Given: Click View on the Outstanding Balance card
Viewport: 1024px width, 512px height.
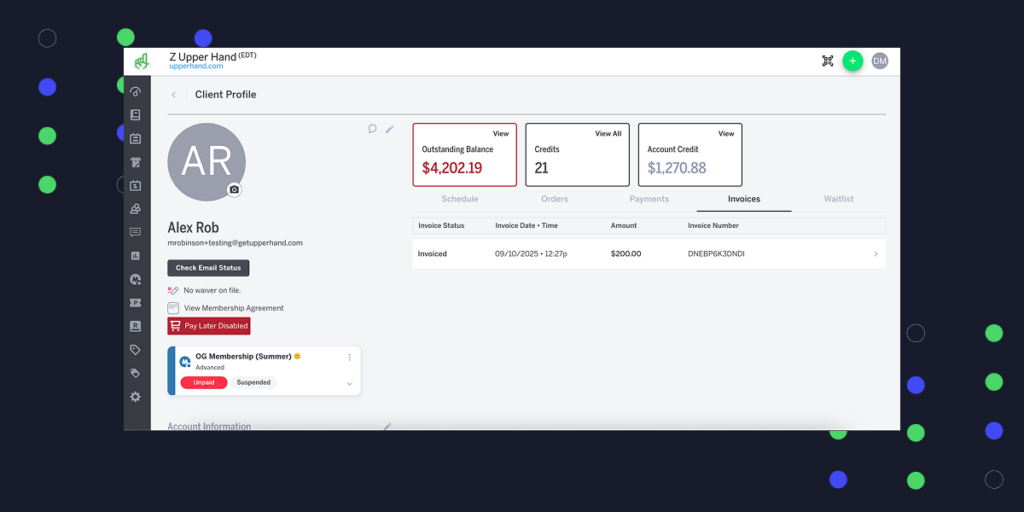Looking at the screenshot, I should (x=500, y=134).
